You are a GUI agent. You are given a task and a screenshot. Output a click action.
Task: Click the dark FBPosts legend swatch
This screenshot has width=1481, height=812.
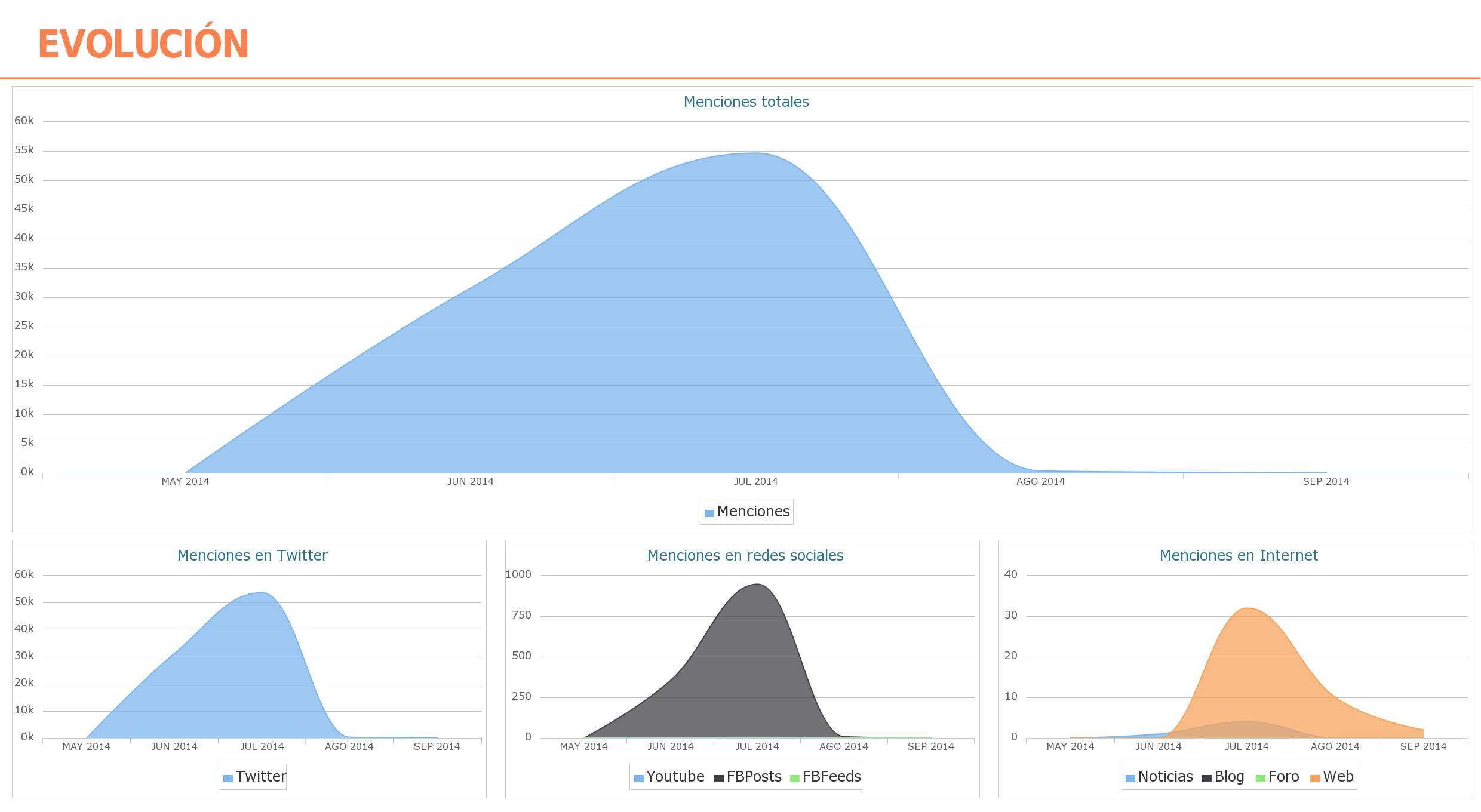(719, 779)
